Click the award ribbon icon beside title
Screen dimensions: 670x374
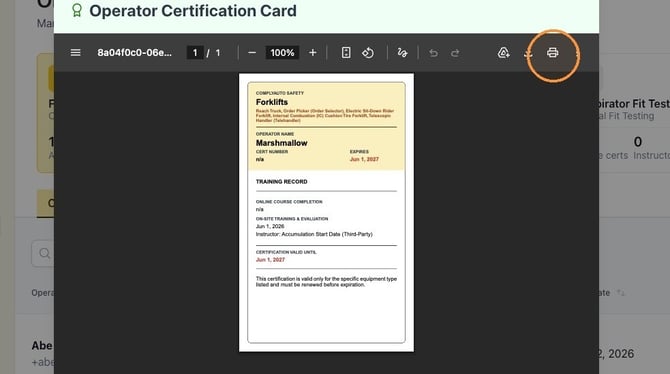coord(77,10)
